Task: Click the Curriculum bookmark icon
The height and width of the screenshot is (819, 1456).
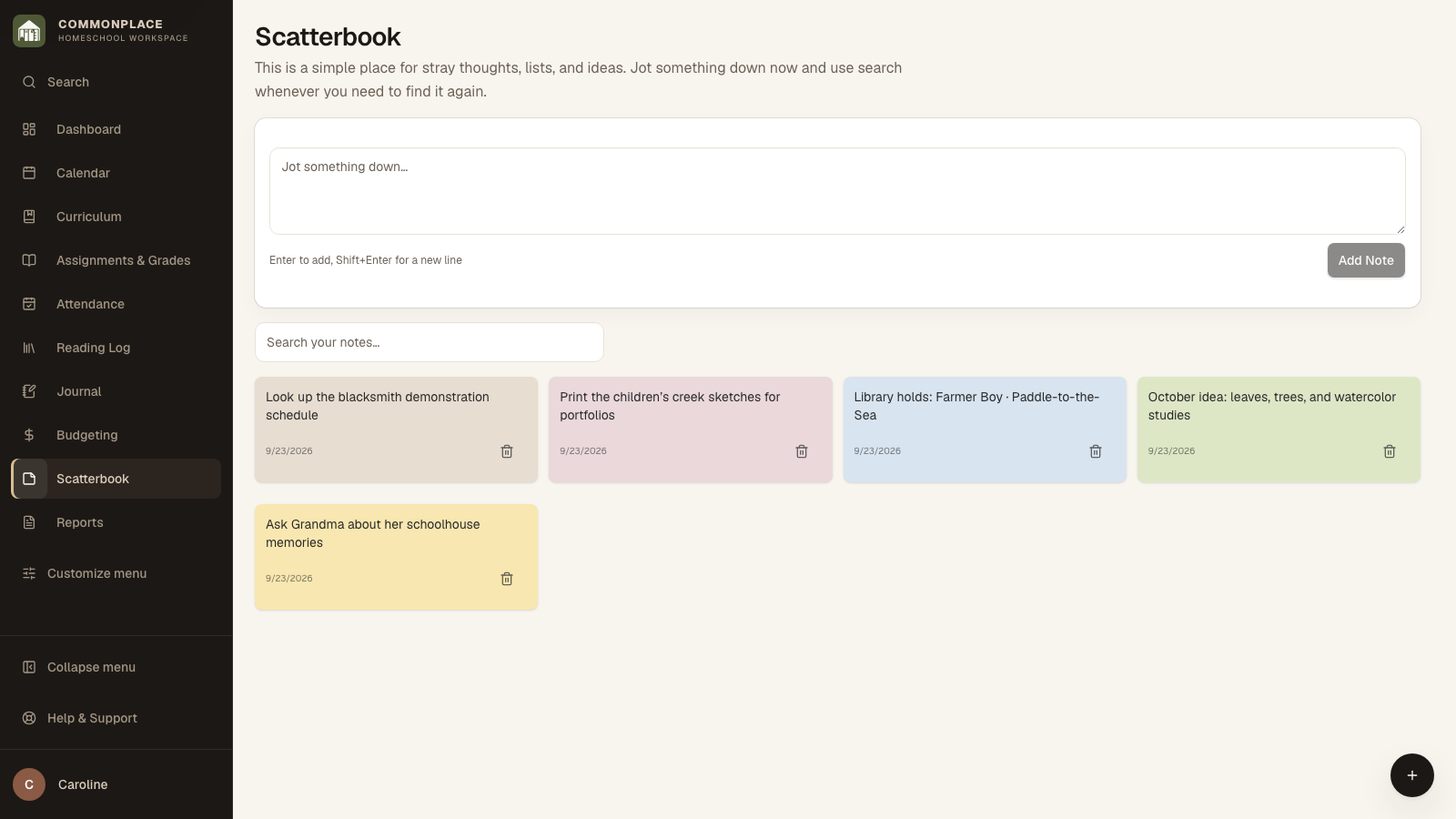Action: click(x=29, y=217)
